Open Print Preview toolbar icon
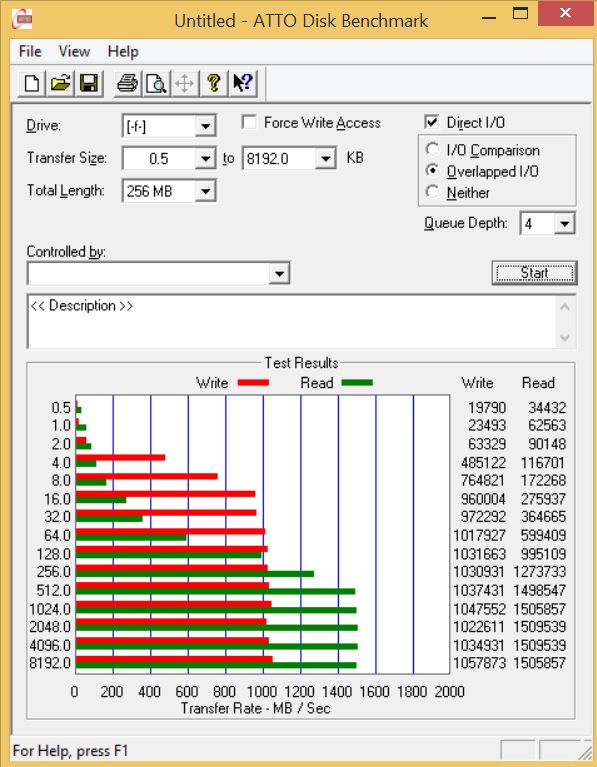This screenshot has height=767, width=597. (156, 83)
